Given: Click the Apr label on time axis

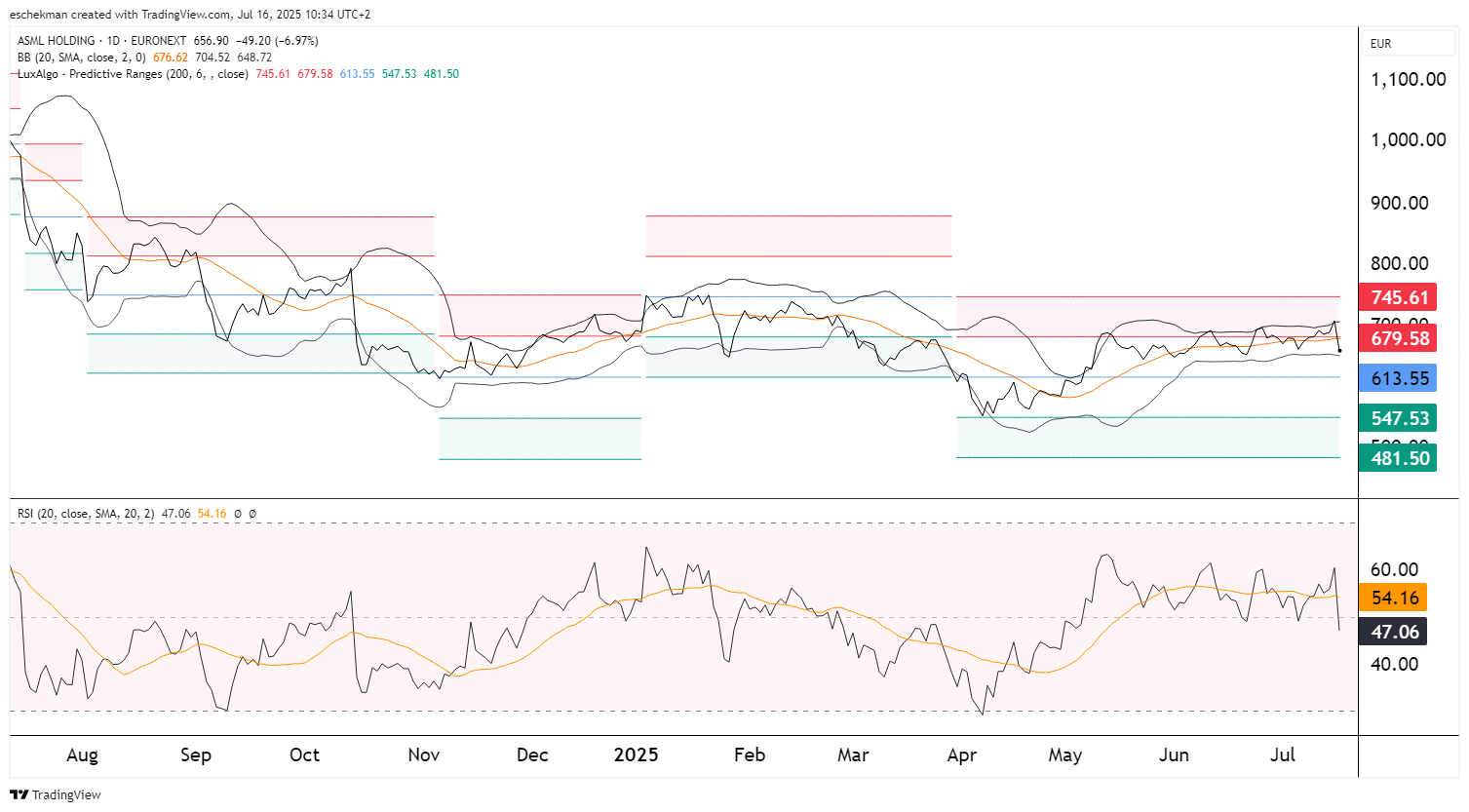Looking at the screenshot, I should [x=961, y=755].
